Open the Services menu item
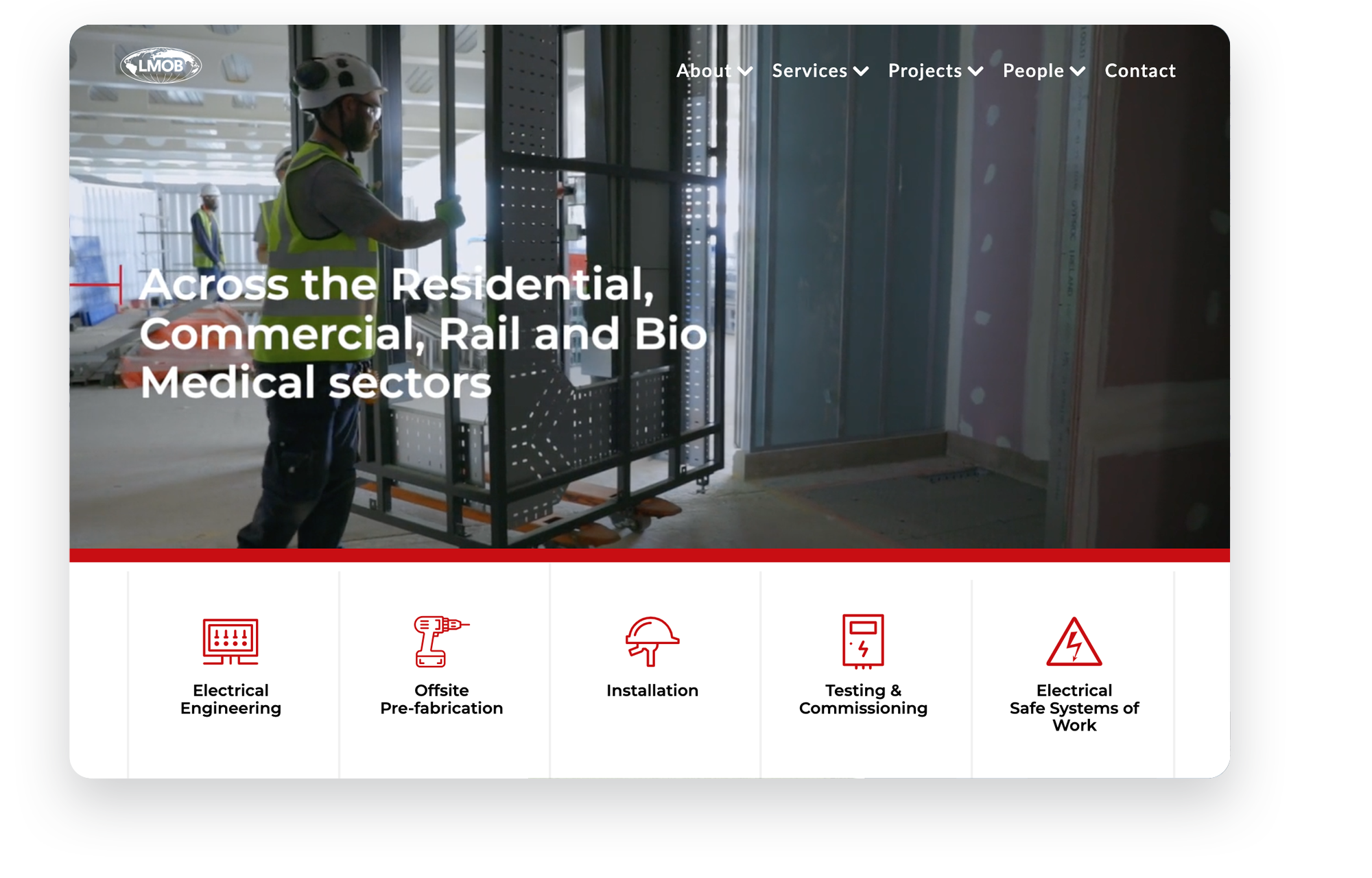 click(809, 71)
